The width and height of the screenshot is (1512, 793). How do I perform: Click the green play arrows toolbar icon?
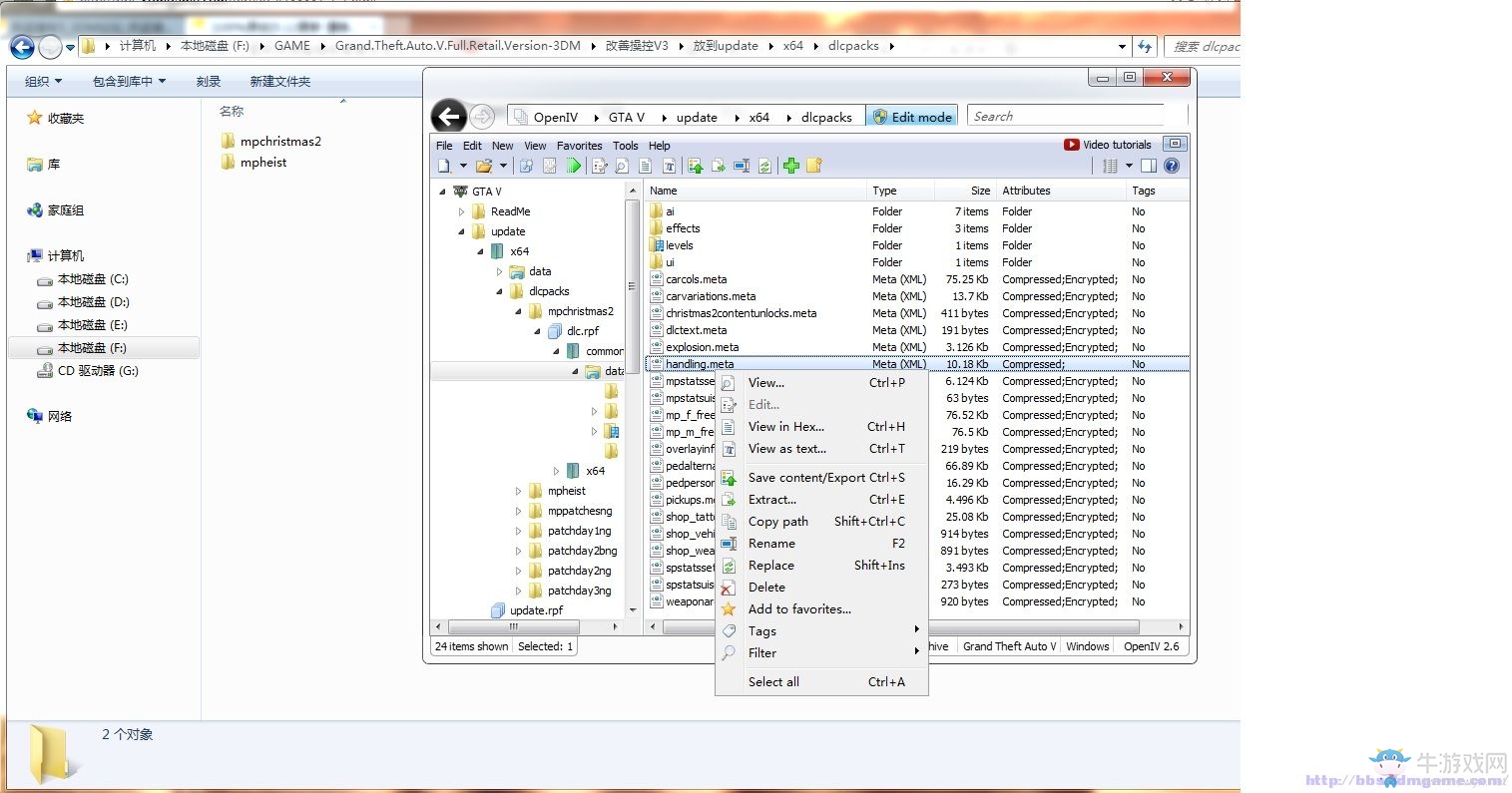coord(573,166)
